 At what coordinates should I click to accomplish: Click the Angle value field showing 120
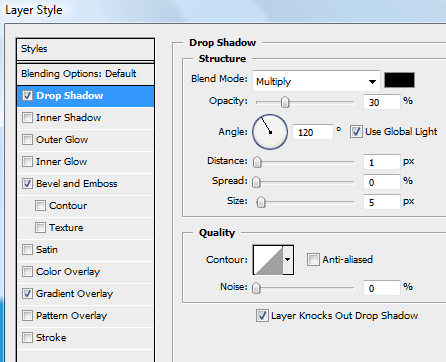tap(313, 132)
